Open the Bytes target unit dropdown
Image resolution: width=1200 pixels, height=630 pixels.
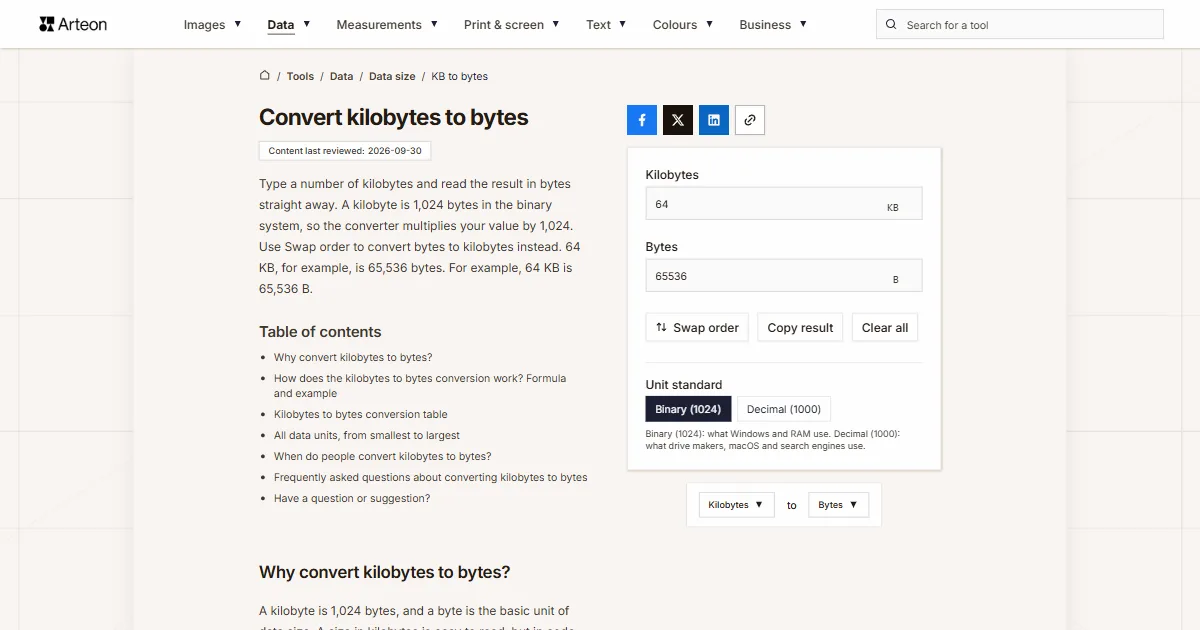coord(838,505)
